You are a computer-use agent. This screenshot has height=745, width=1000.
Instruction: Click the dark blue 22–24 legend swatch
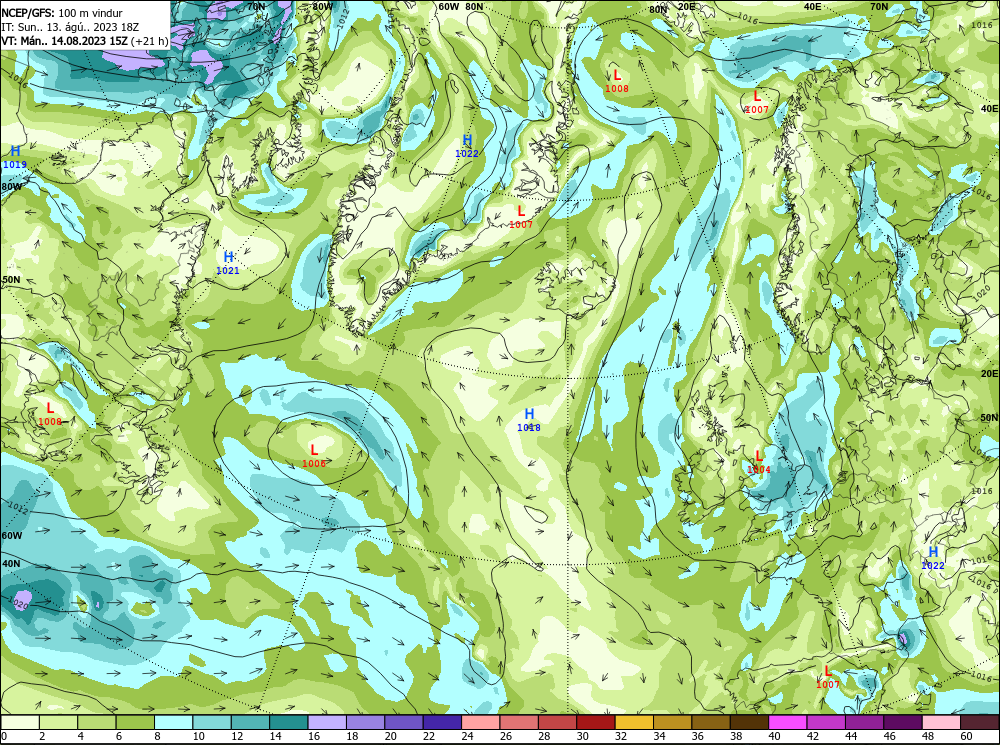442,722
